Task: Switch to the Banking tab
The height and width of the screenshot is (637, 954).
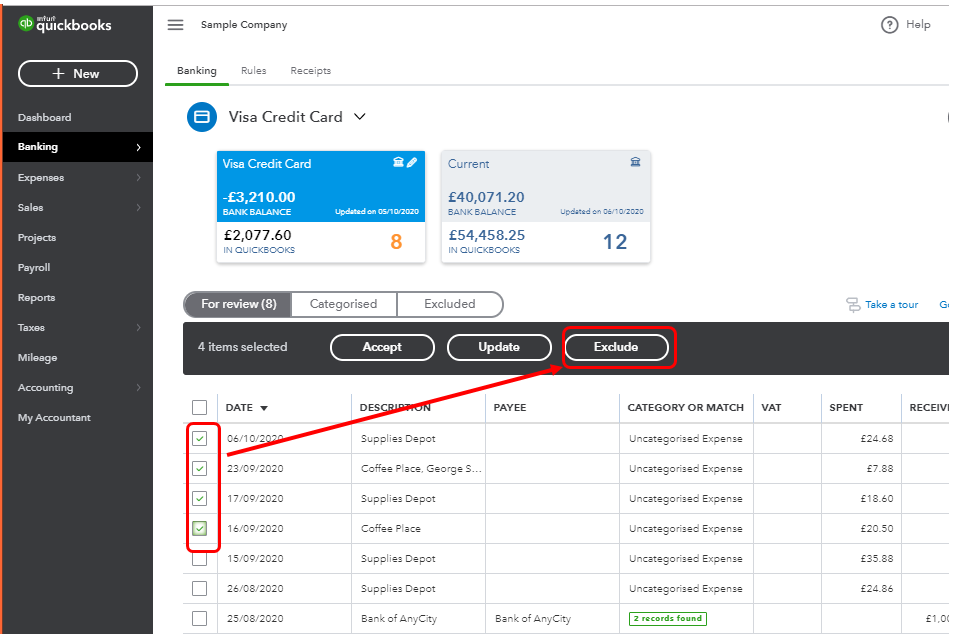Action: pos(197,71)
